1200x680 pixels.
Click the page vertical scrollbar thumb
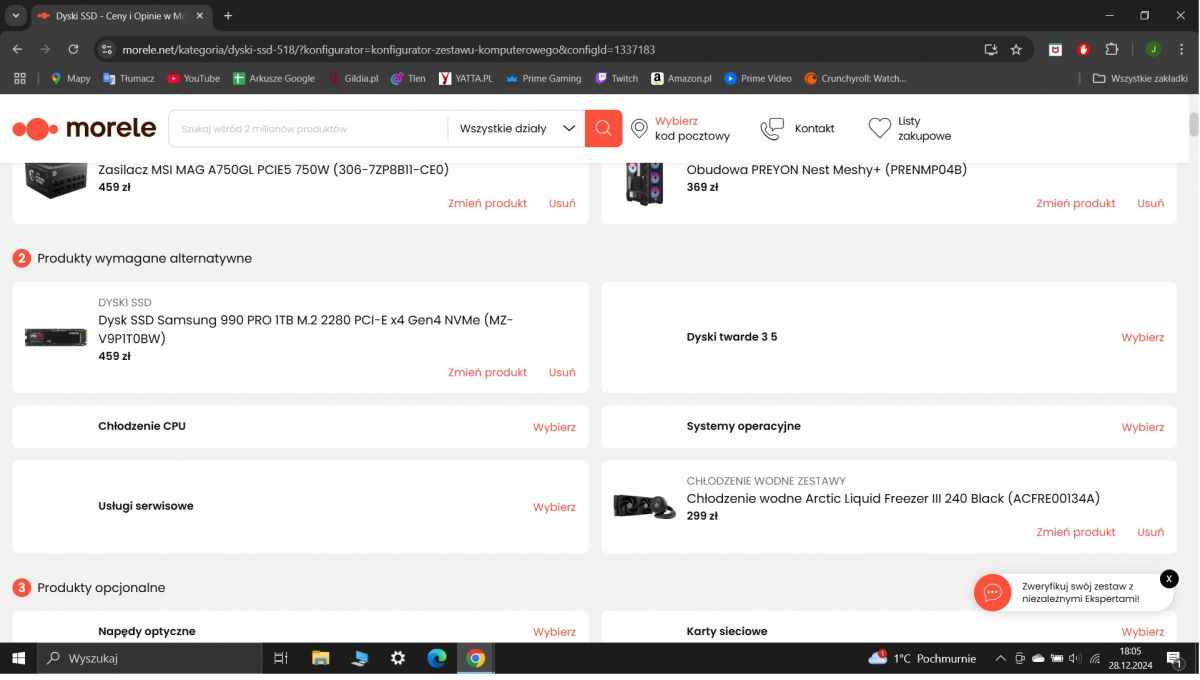(1193, 125)
